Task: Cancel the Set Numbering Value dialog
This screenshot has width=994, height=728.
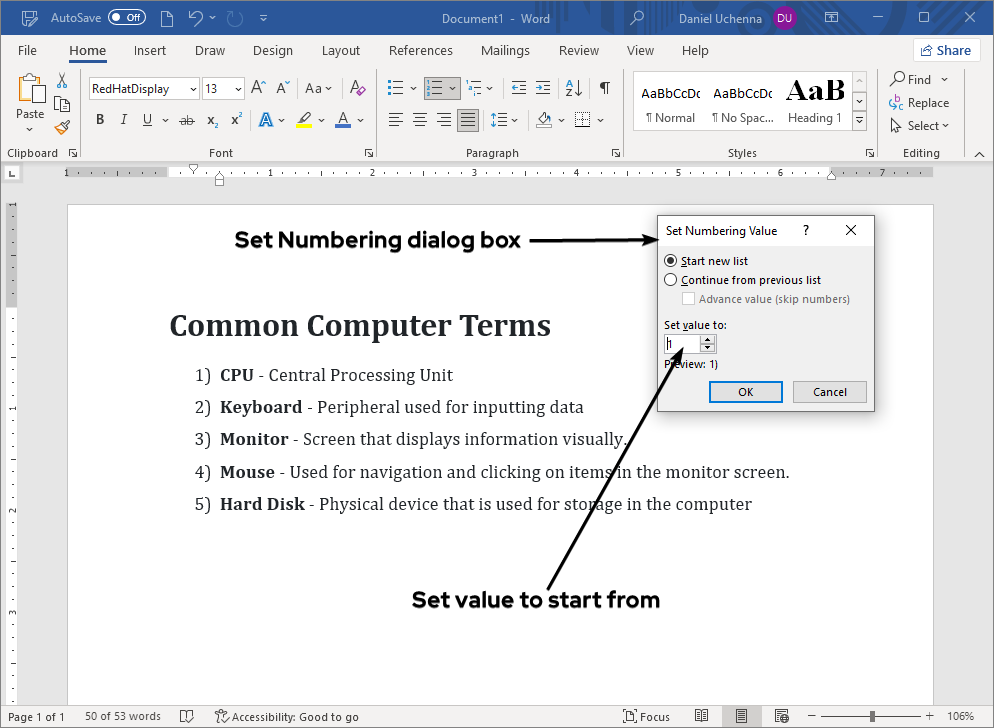Action: tap(829, 392)
